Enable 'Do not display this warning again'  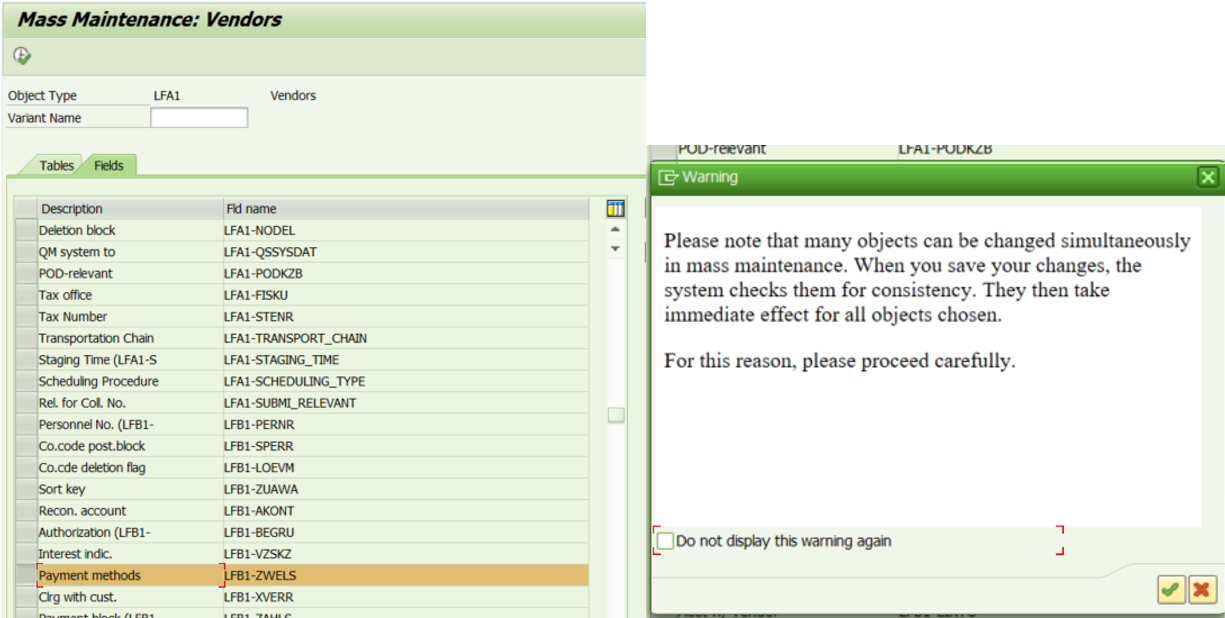[666, 541]
